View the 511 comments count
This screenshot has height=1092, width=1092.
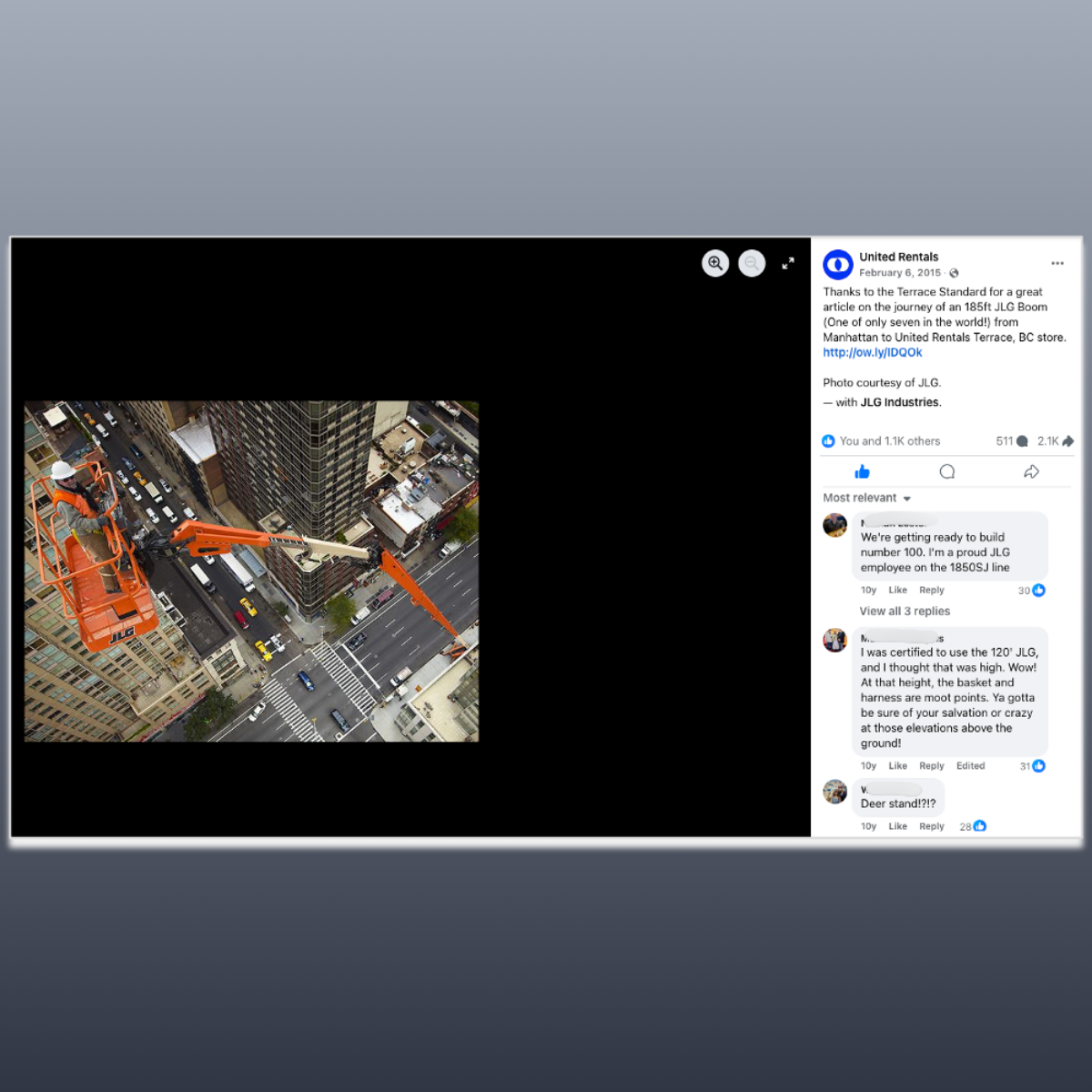click(1012, 441)
